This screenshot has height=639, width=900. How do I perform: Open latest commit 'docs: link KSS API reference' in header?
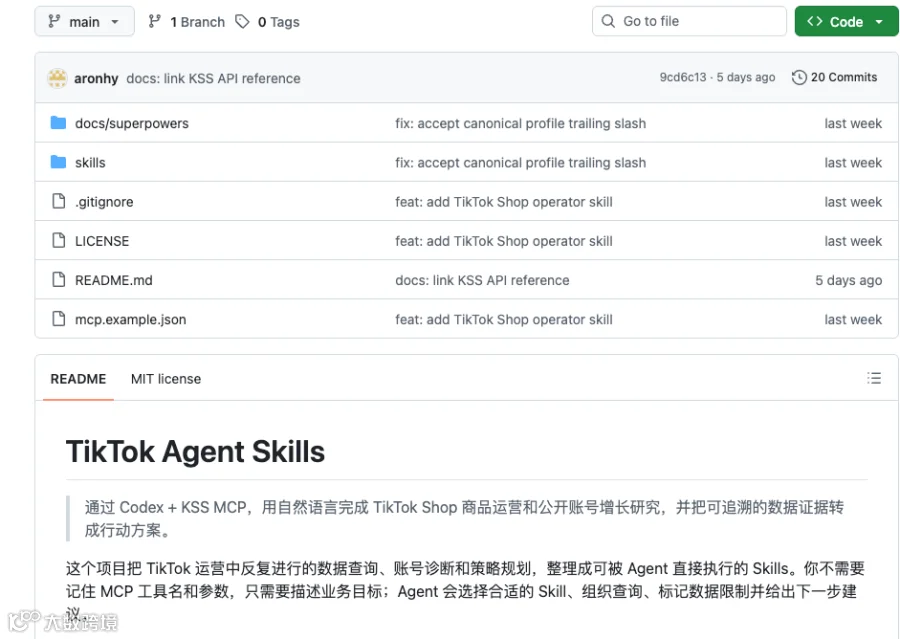(x=214, y=79)
